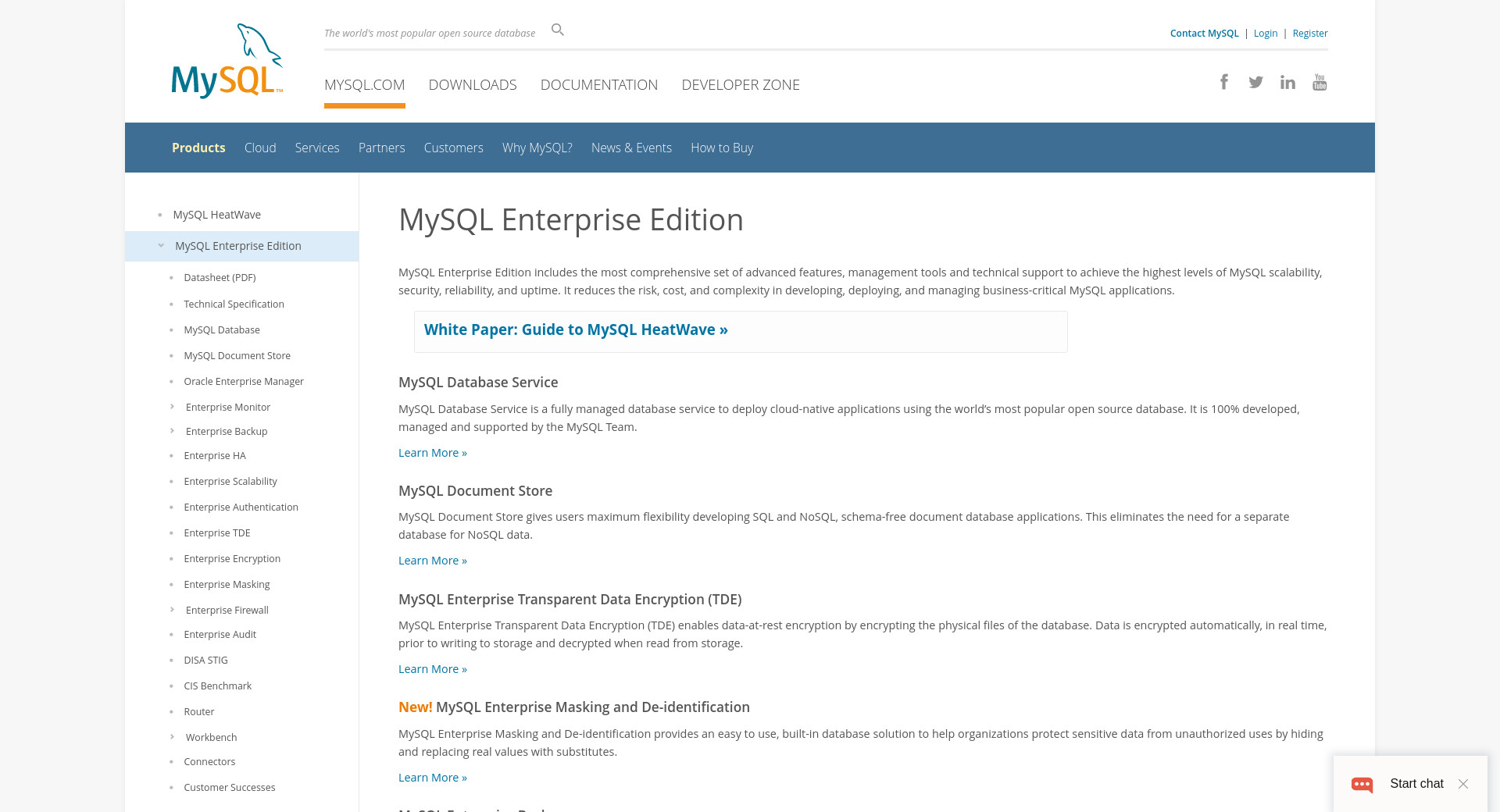Open Datasheet (PDF) in sidebar
This screenshot has height=812, width=1500.
(220, 277)
